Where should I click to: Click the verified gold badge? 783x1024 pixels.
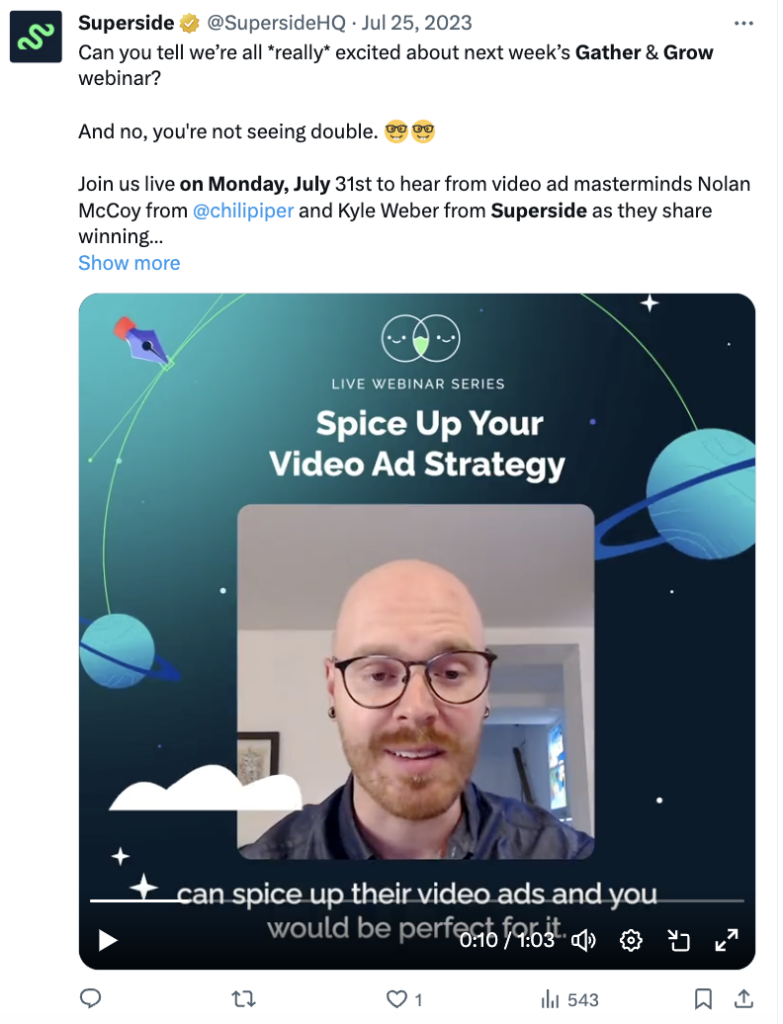coord(190,24)
